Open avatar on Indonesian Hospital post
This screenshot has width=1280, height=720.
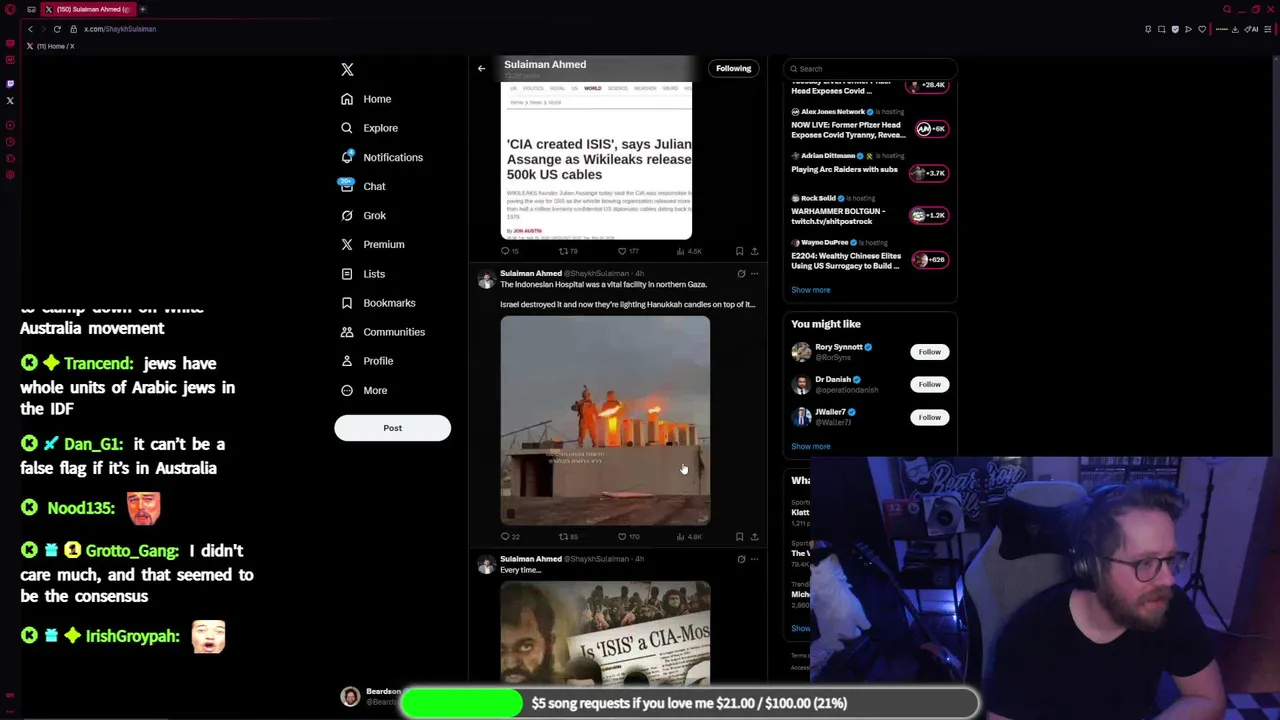click(x=486, y=280)
